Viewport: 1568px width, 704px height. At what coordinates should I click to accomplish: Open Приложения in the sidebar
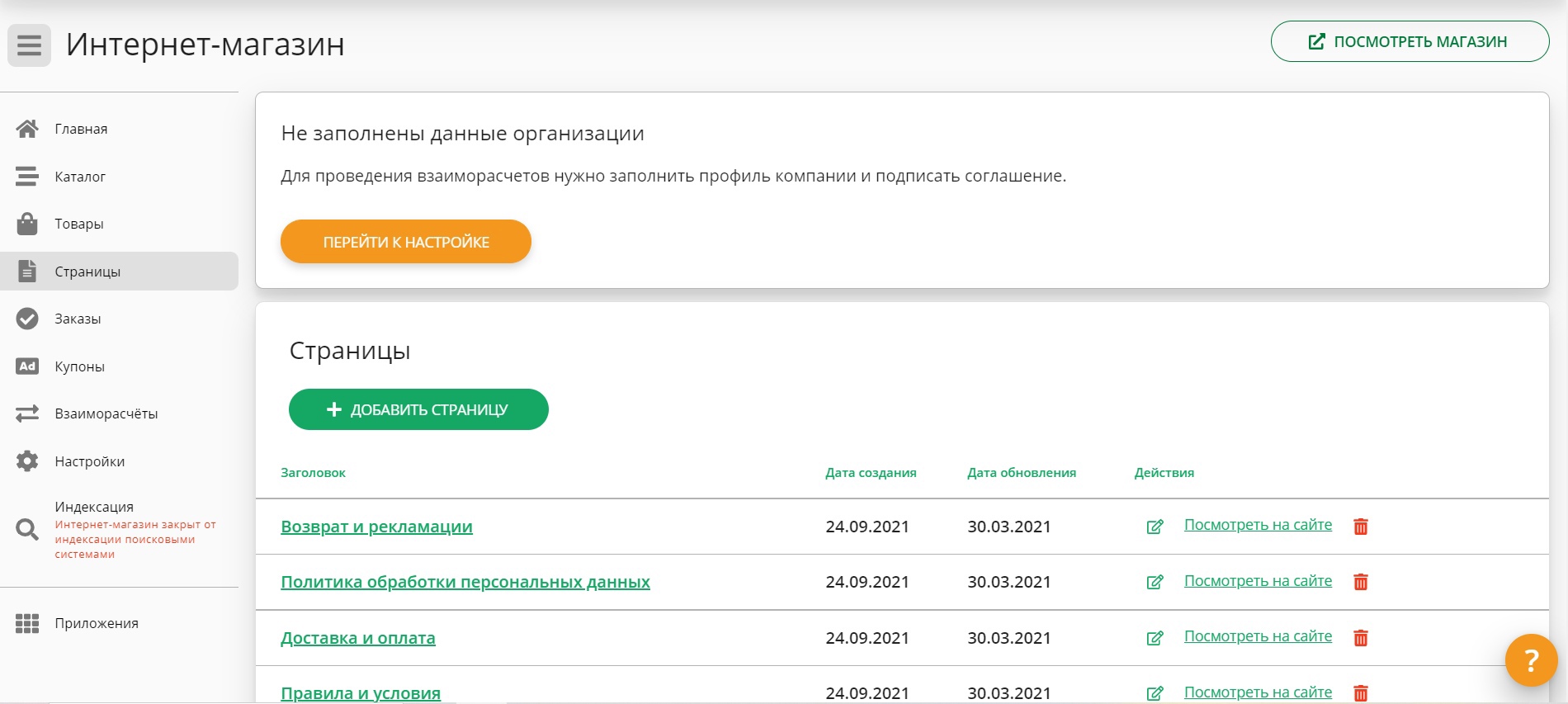tap(119, 623)
